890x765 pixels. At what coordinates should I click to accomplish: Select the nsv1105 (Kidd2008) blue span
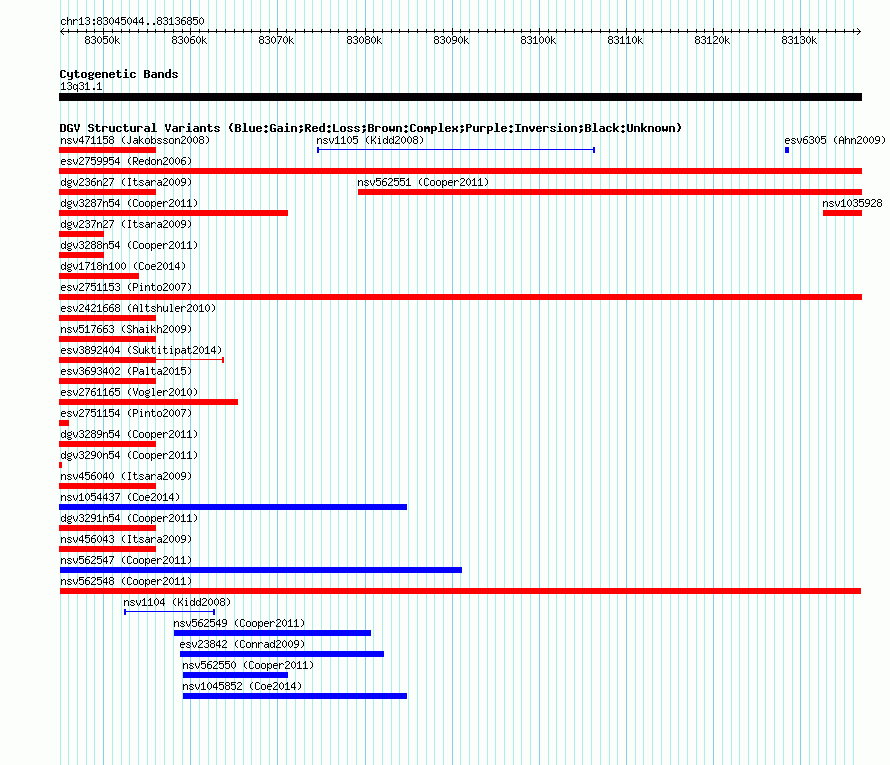(x=456, y=150)
